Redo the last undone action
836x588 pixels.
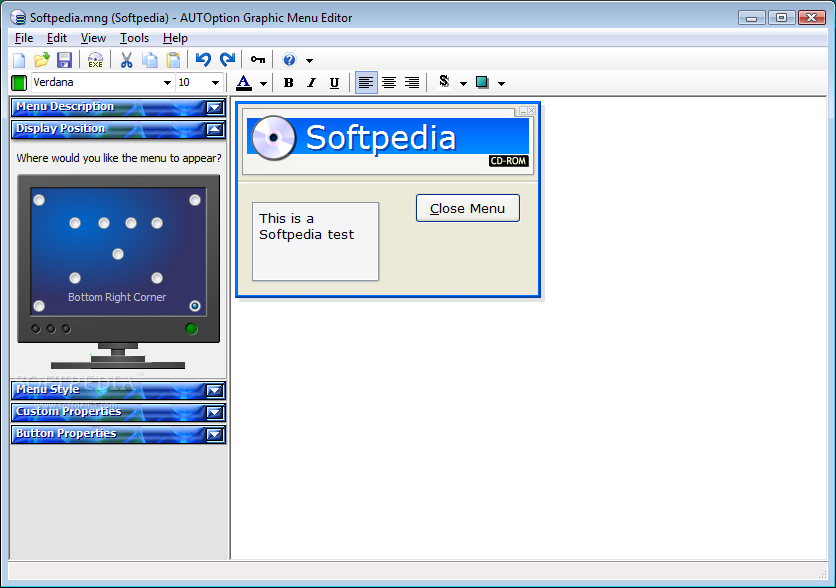228,60
